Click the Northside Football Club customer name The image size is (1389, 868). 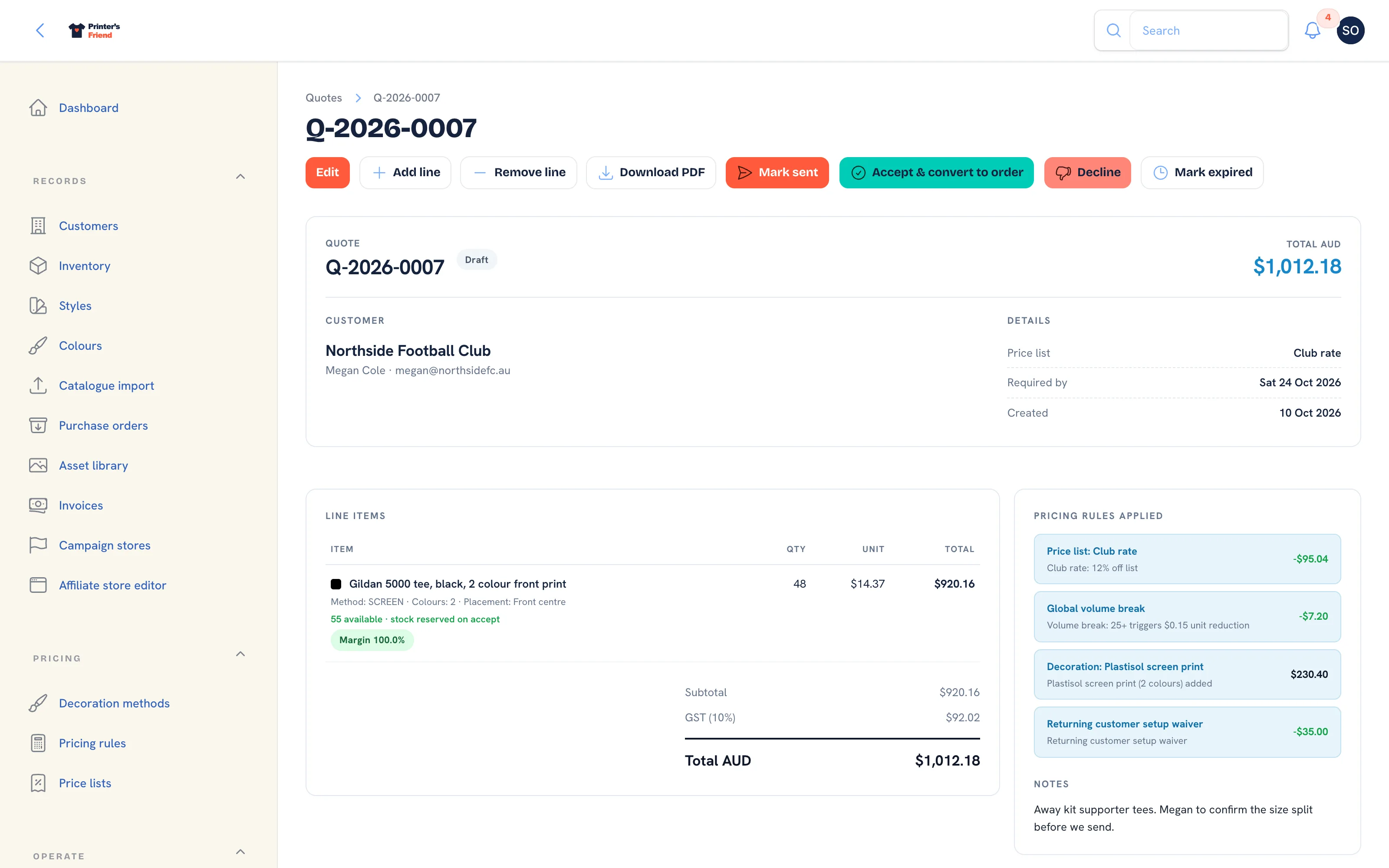(x=408, y=351)
